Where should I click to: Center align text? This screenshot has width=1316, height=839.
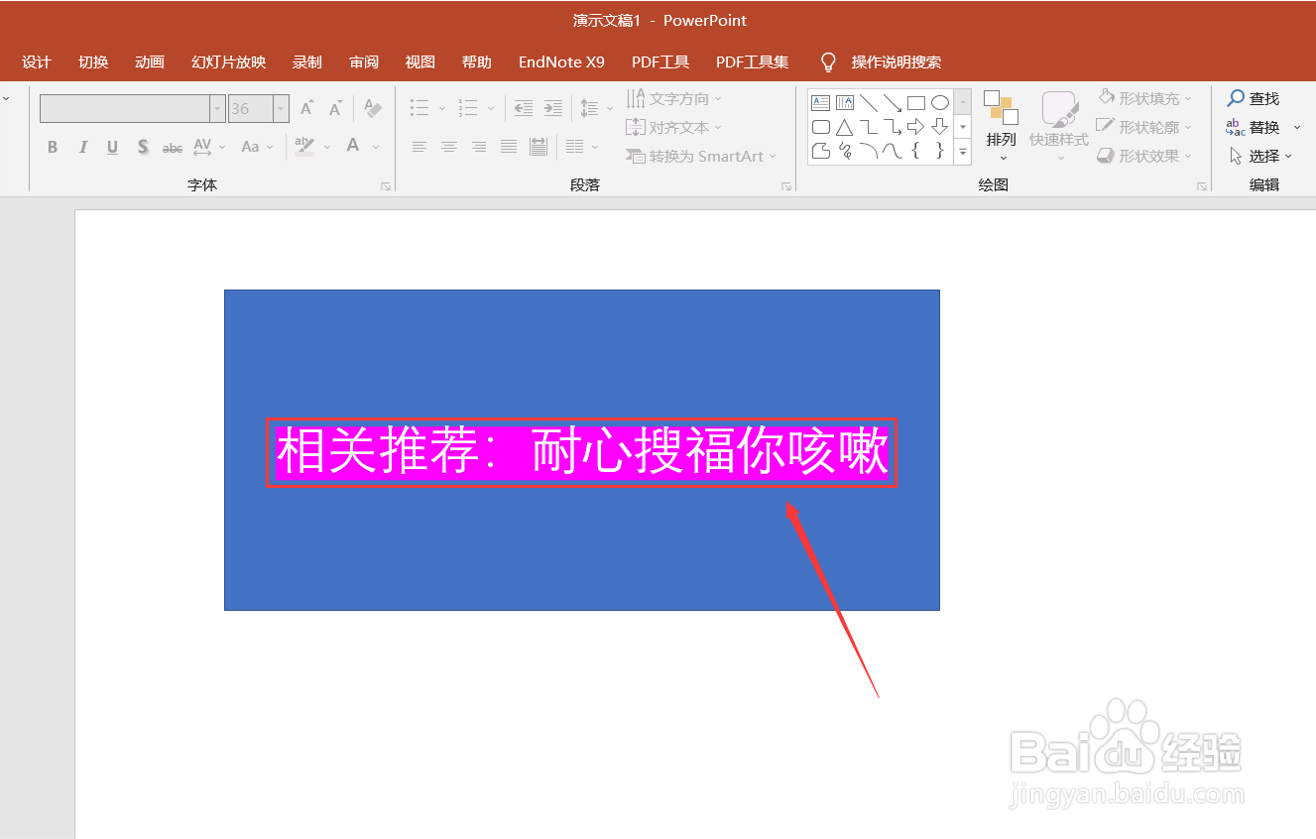tap(450, 147)
